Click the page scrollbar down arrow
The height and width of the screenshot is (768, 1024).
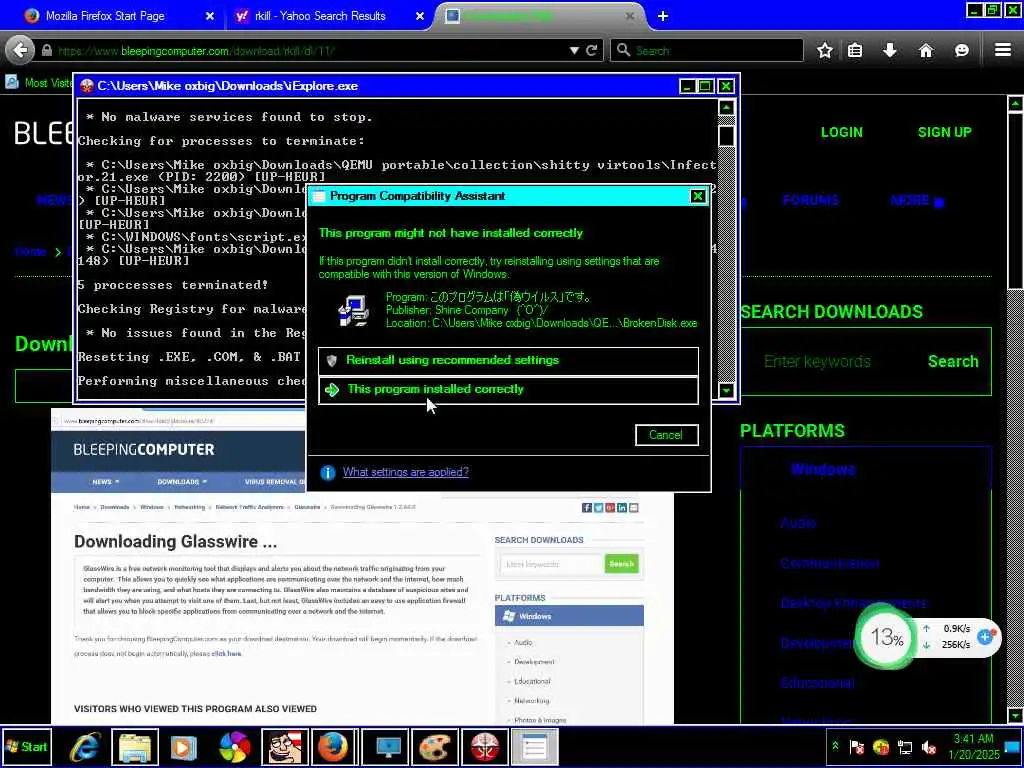tap(1016, 715)
